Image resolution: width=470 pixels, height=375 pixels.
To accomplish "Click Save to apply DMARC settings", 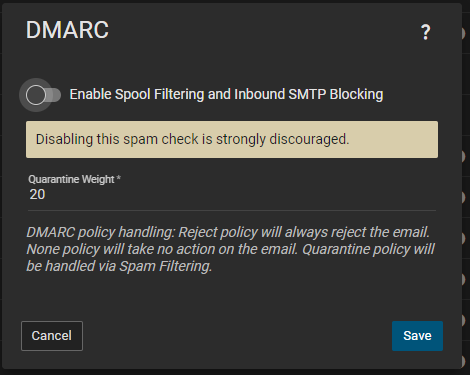I will [417, 336].
